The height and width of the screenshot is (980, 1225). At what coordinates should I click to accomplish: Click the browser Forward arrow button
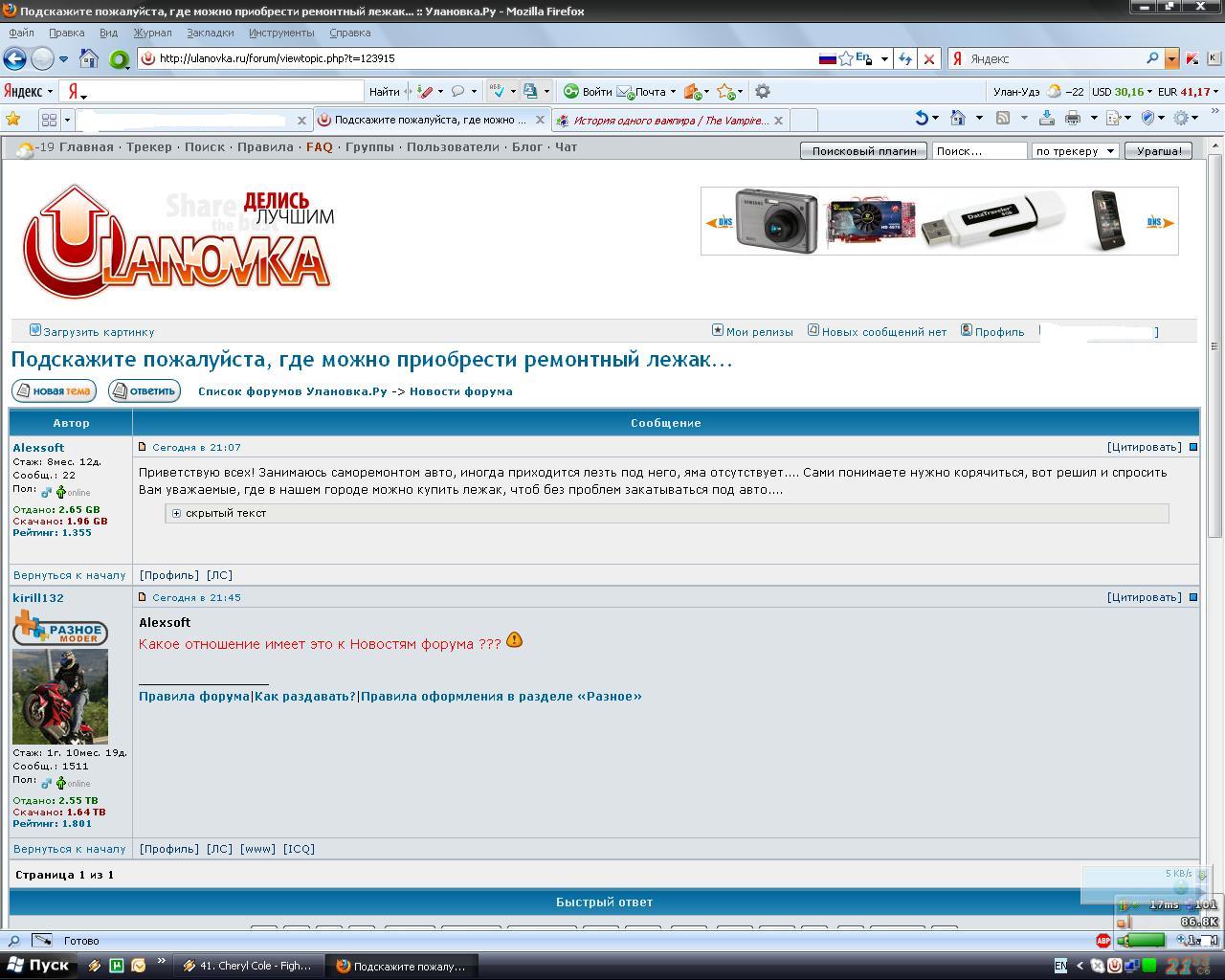[x=42, y=58]
